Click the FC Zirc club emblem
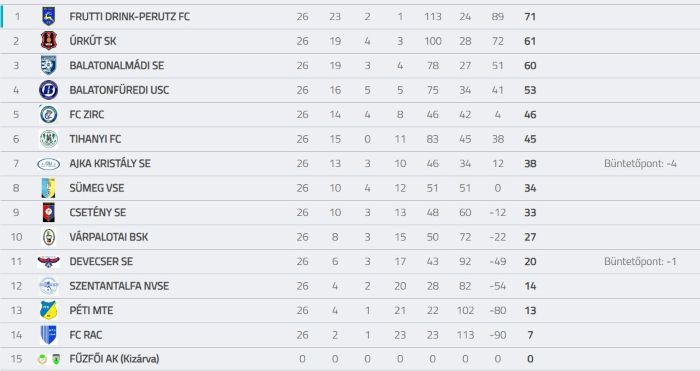Image resolution: width=700 pixels, height=371 pixels. click(48, 114)
